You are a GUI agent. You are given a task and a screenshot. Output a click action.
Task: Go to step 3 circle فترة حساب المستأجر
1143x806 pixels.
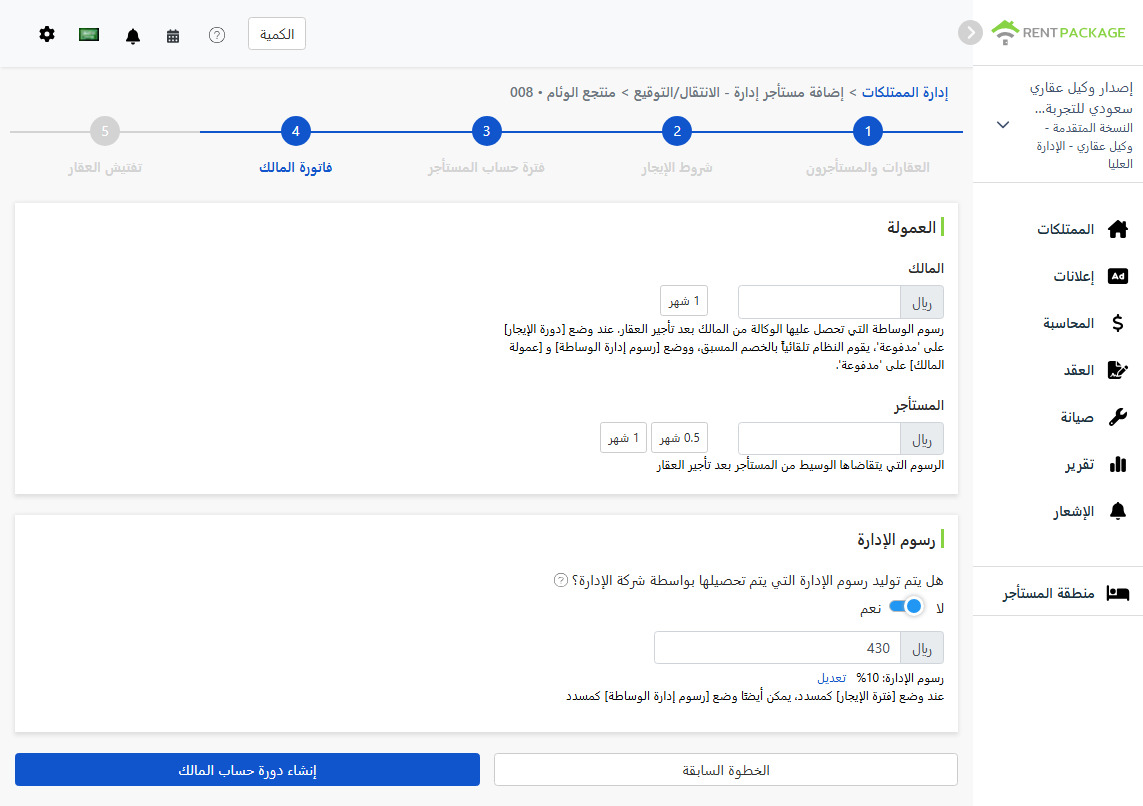click(486, 131)
